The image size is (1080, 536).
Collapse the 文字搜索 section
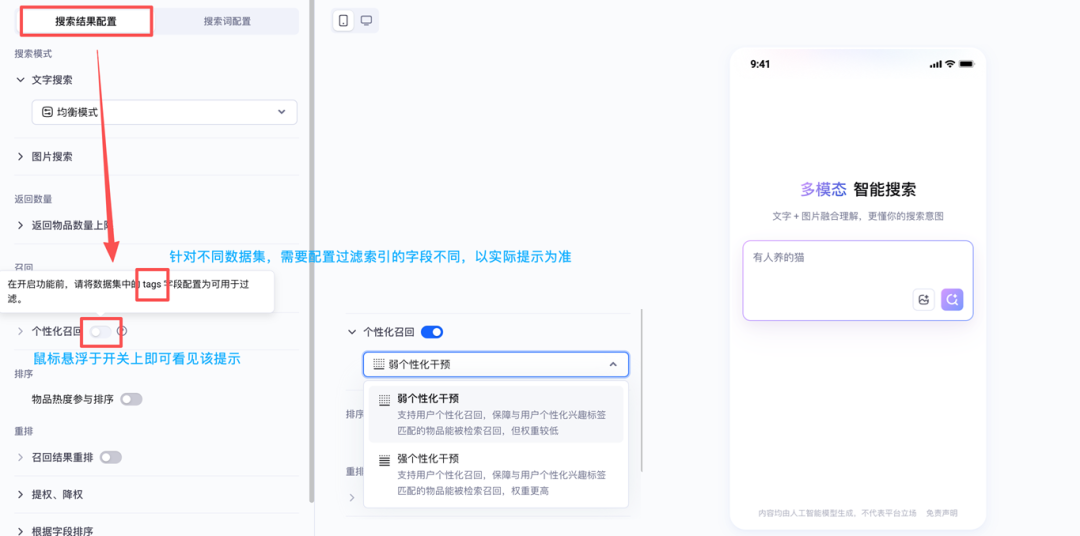click(20, 80)
